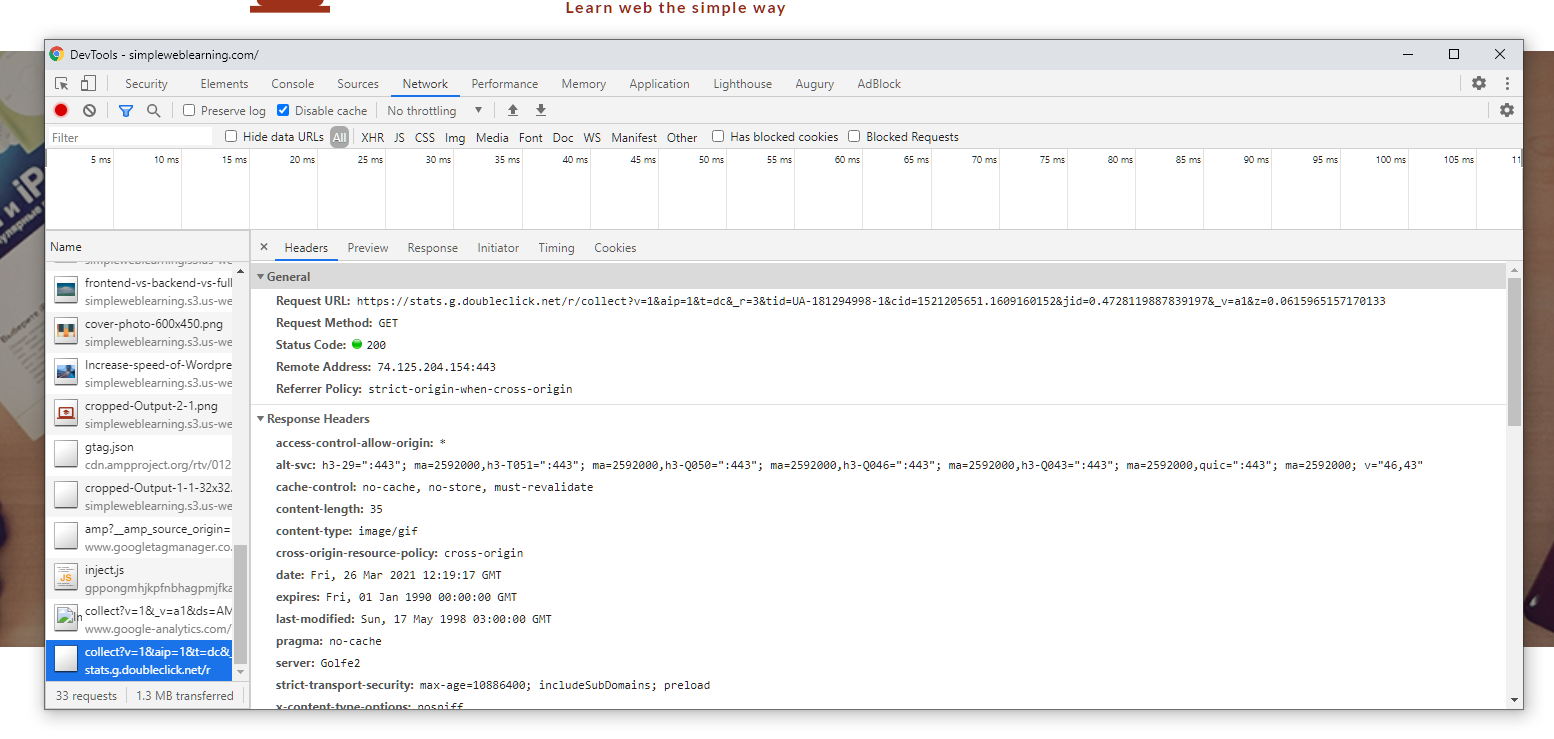This screenshot has width=1554, height=739.
Task: Close the request details pane X
Action: [x=264, y=247]
